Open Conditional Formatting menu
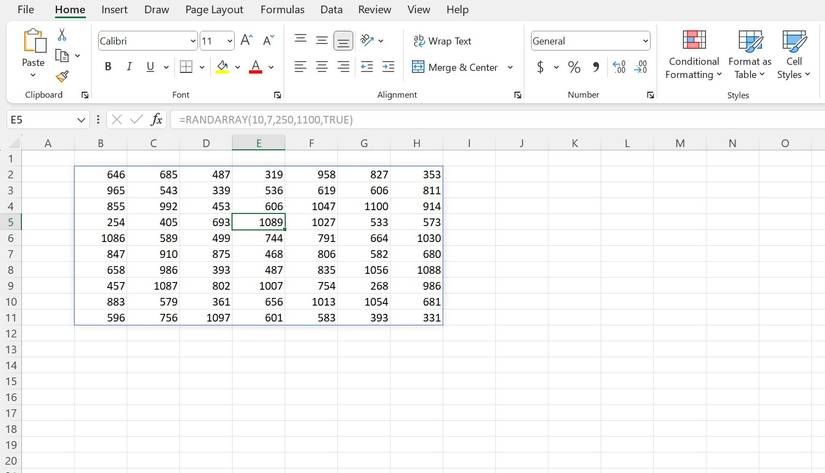The width and height of the screenshot is (825, 473). pyautogui.click(x=693, y=55)
